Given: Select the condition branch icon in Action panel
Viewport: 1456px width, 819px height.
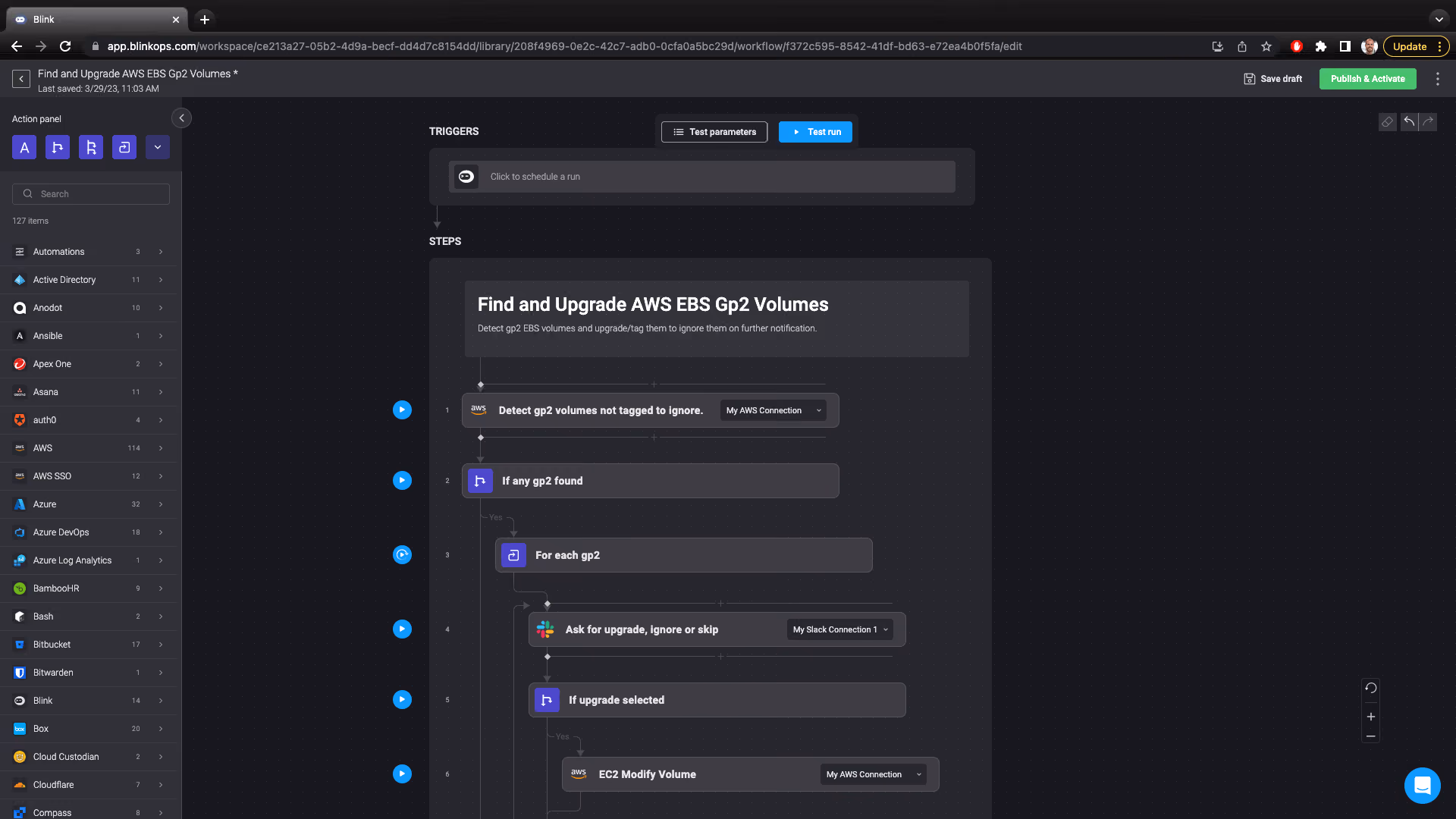Looking at the screenshot, I should (x=58, y=147).
